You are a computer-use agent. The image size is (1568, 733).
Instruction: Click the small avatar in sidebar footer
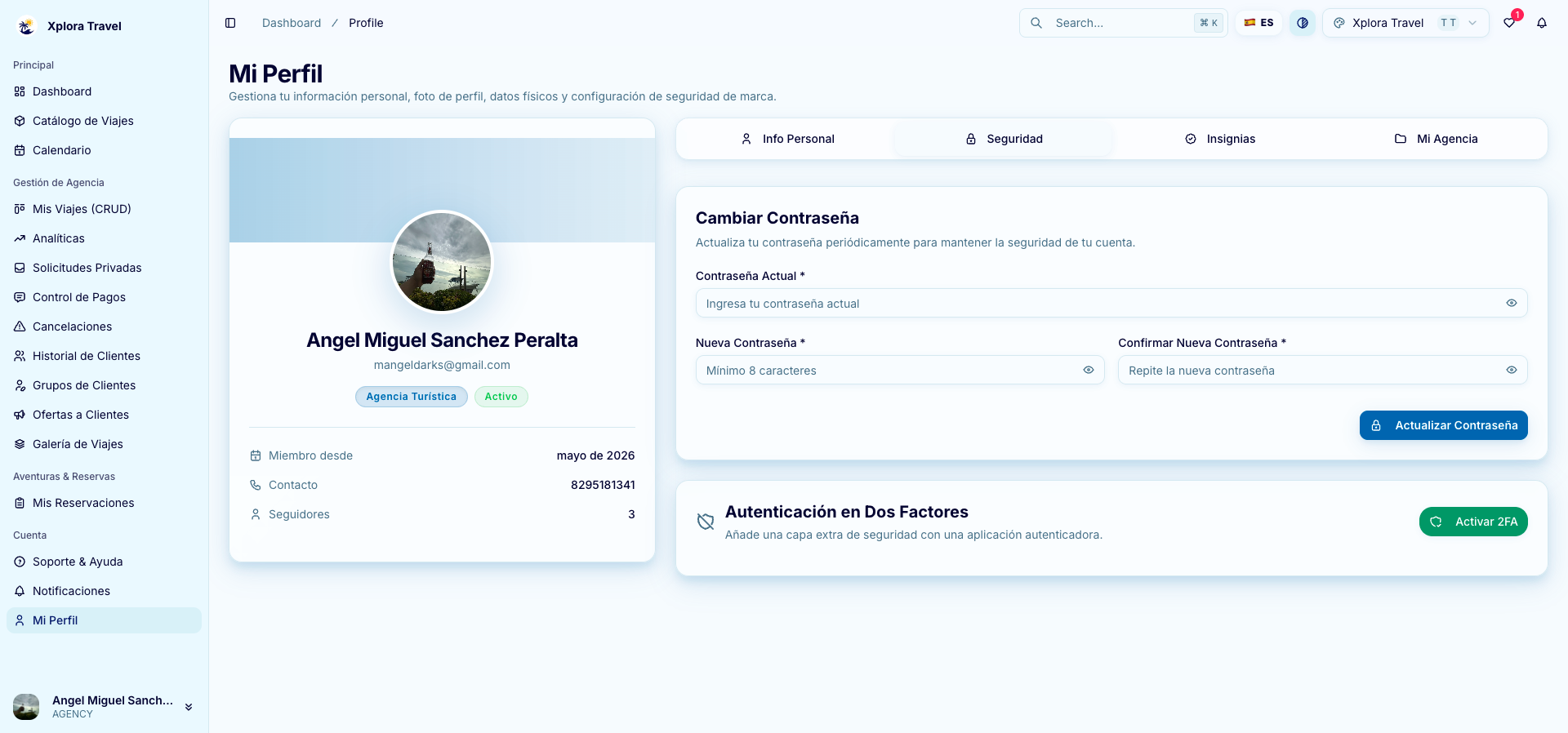coord(26,707)
